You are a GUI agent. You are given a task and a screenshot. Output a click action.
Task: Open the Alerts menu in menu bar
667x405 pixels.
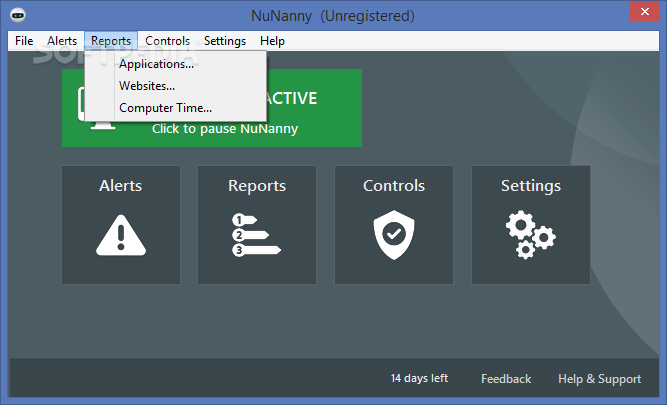pyautogui.click(x=62, y=41)
